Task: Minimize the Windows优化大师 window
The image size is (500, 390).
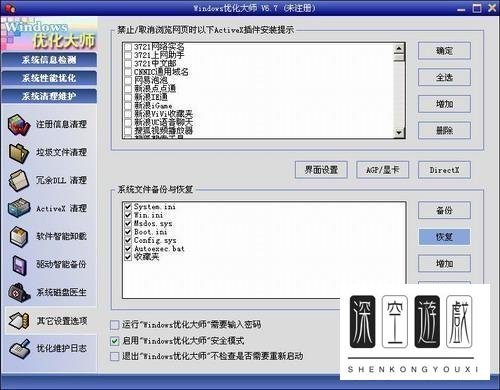Action: [461, 9]
